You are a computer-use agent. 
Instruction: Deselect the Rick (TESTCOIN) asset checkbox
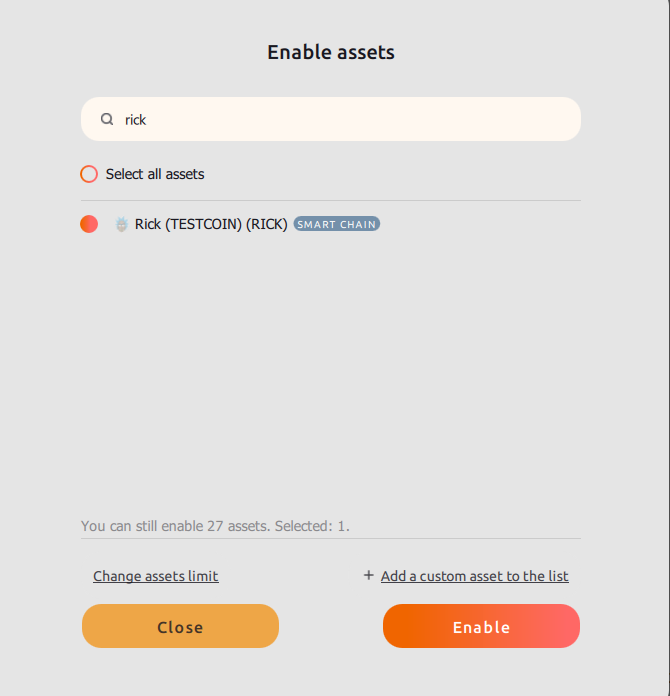tap(89, 224)
